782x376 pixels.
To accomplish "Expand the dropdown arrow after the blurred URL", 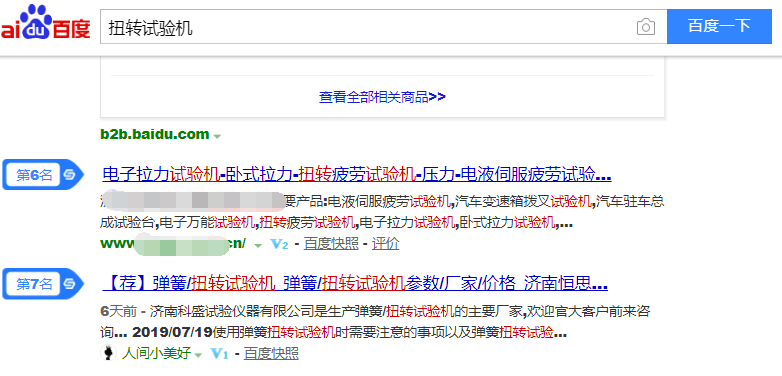I will [x=258, y=245].
